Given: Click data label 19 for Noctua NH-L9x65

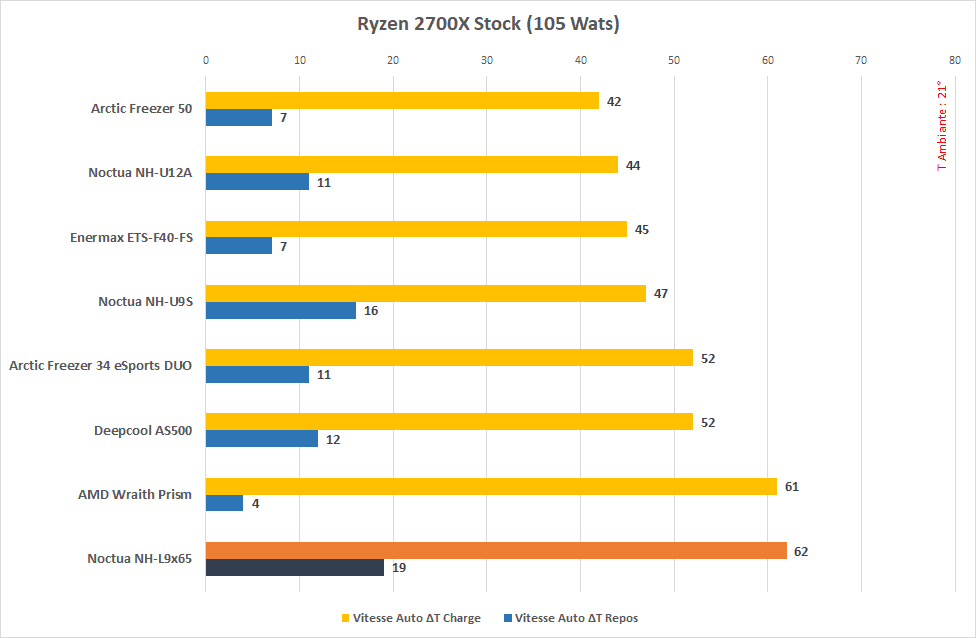Looking at the screenshot, I should pos(399,568).
